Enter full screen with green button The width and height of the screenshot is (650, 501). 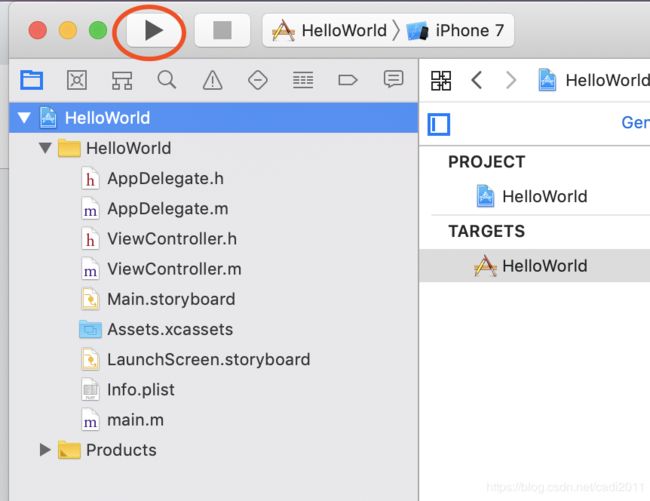pos(98,30)
